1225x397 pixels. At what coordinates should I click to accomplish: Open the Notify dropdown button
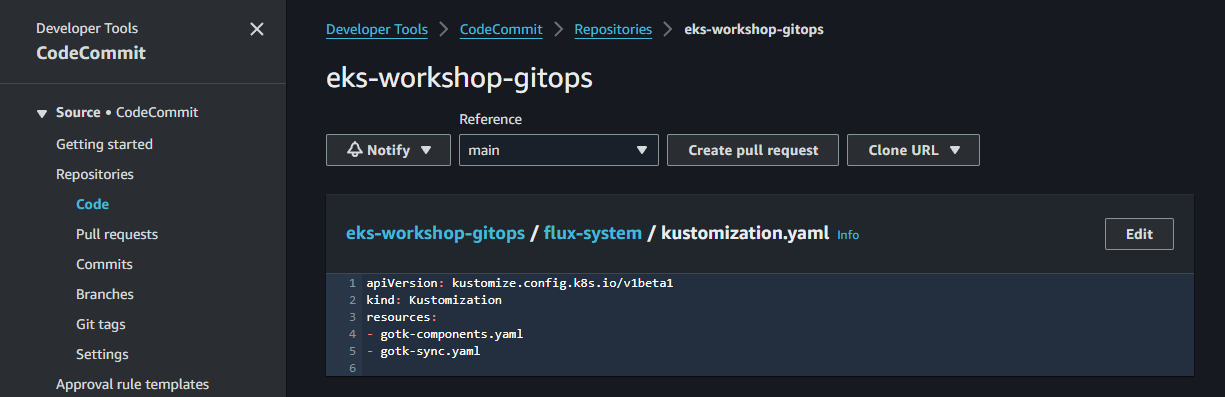[x=388, y=150]
